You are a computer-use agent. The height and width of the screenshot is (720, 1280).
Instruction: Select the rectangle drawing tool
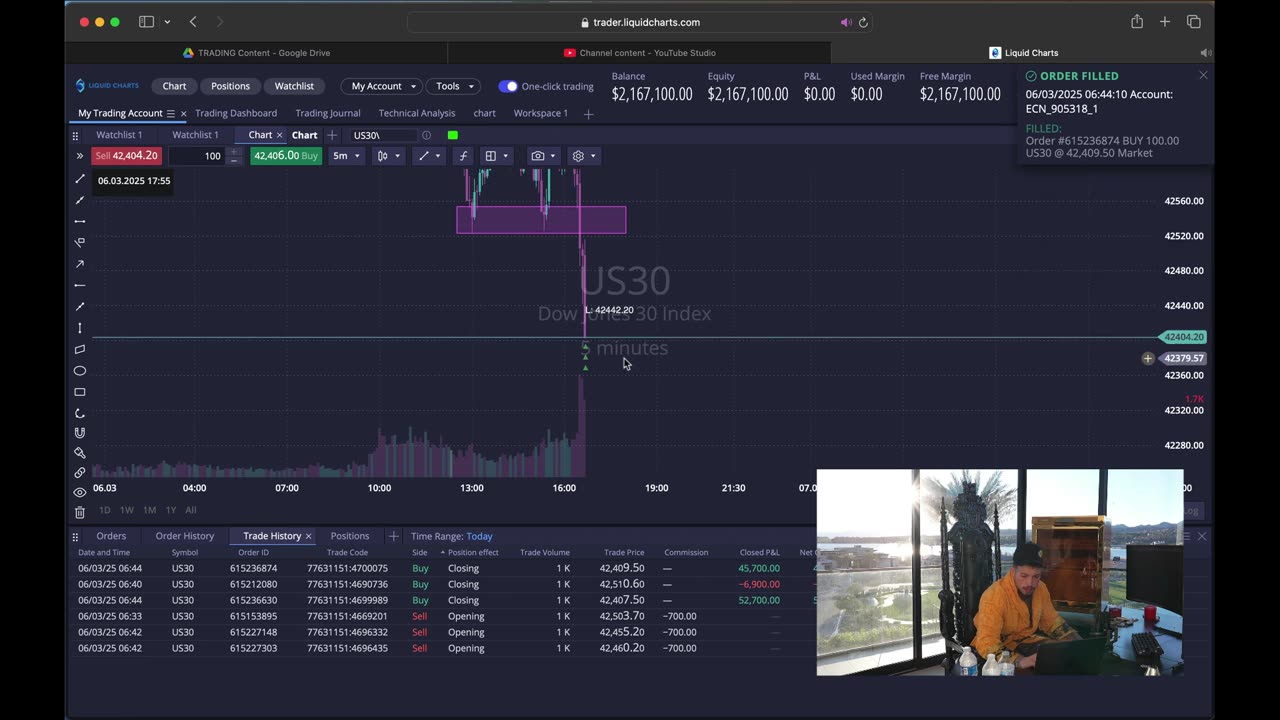80,392
